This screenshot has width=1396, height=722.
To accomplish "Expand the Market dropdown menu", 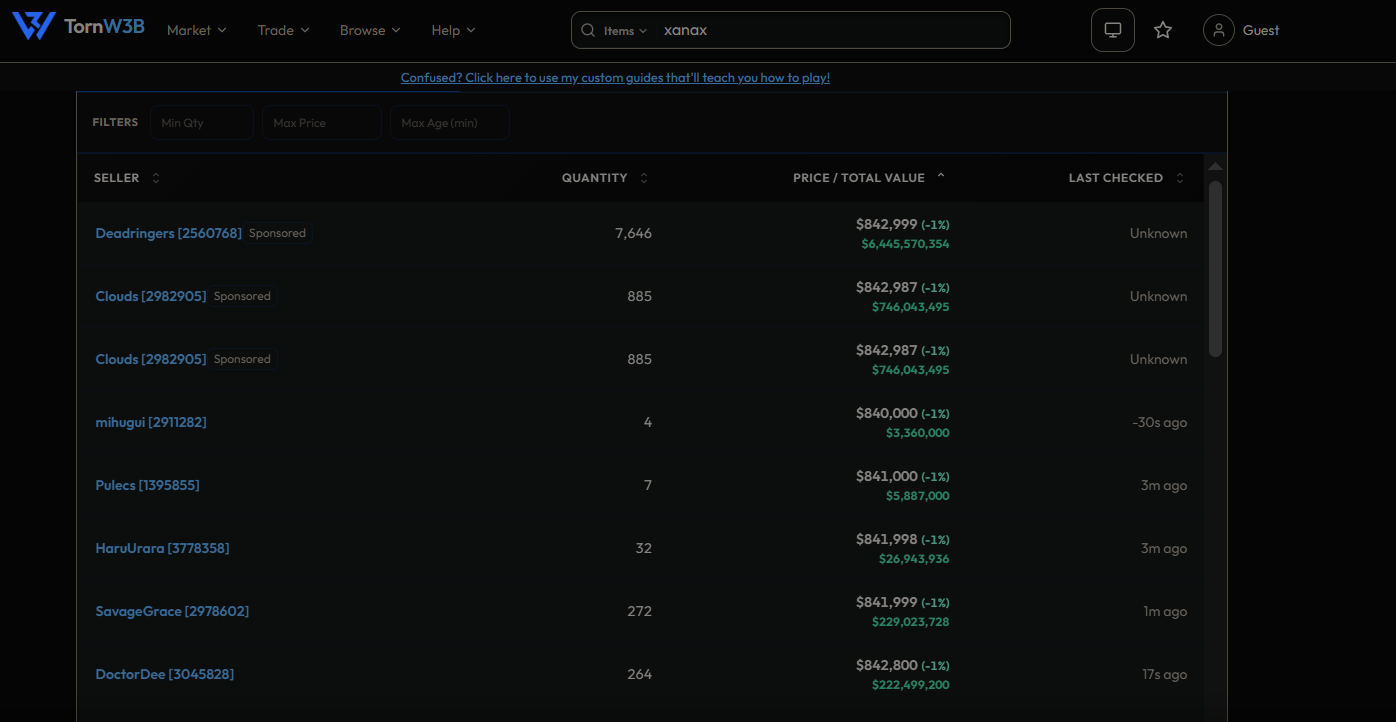I will (x=197, y=30).
